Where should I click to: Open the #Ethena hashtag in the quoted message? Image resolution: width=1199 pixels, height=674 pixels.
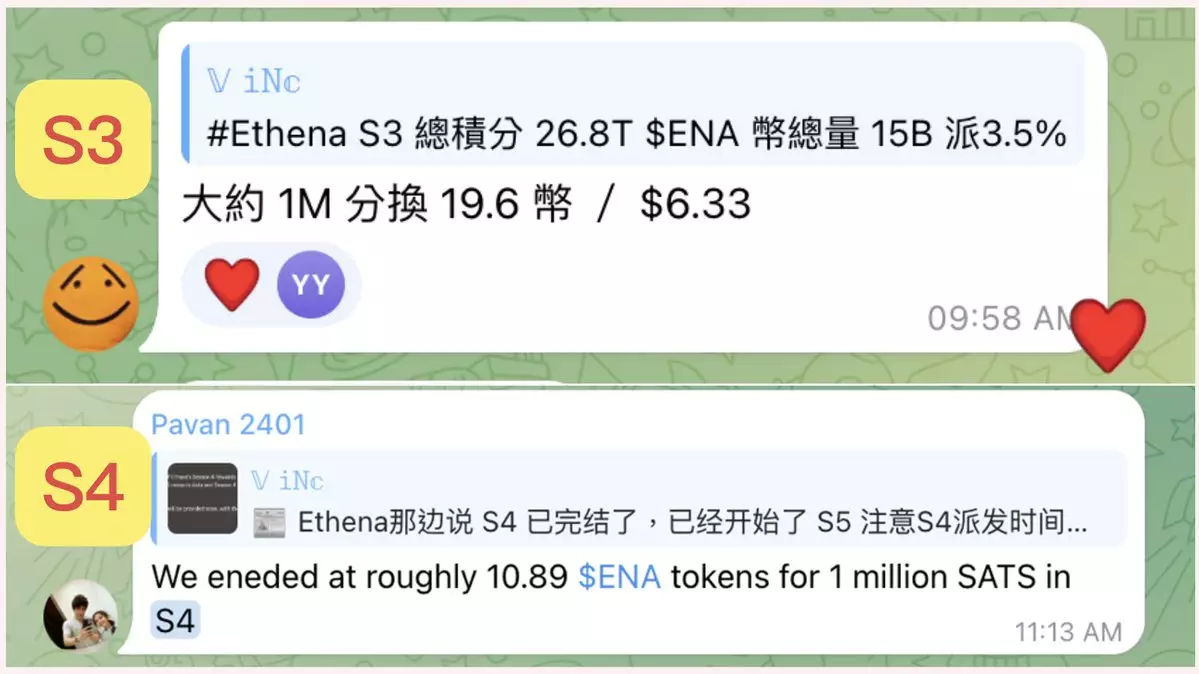[x=277, y=134]
